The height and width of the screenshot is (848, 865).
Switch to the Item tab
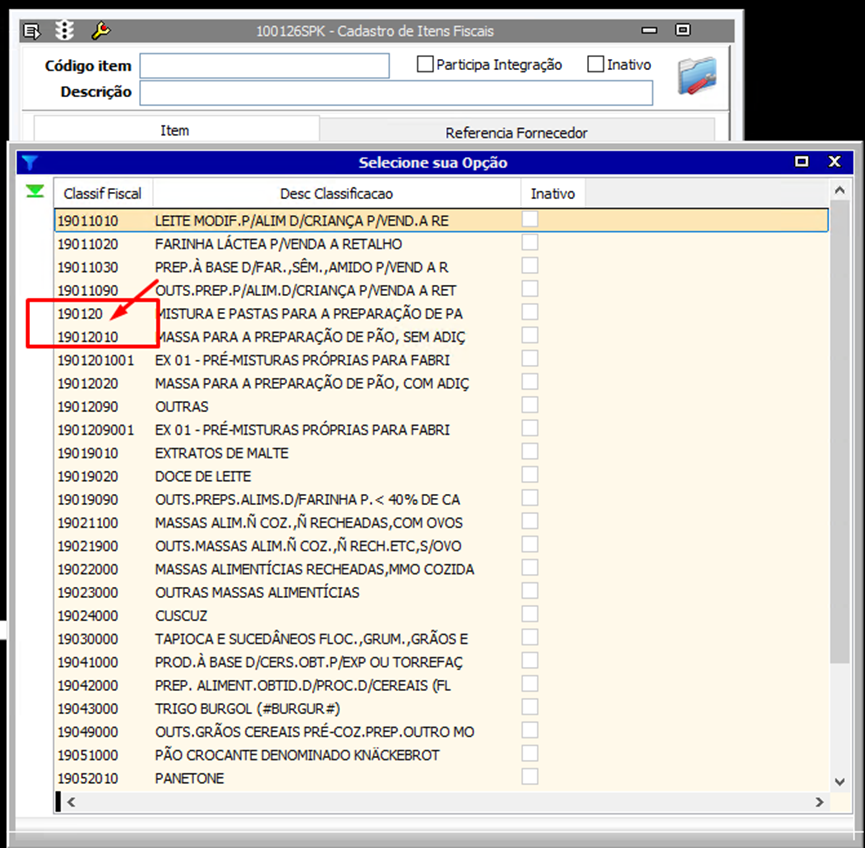176,130
